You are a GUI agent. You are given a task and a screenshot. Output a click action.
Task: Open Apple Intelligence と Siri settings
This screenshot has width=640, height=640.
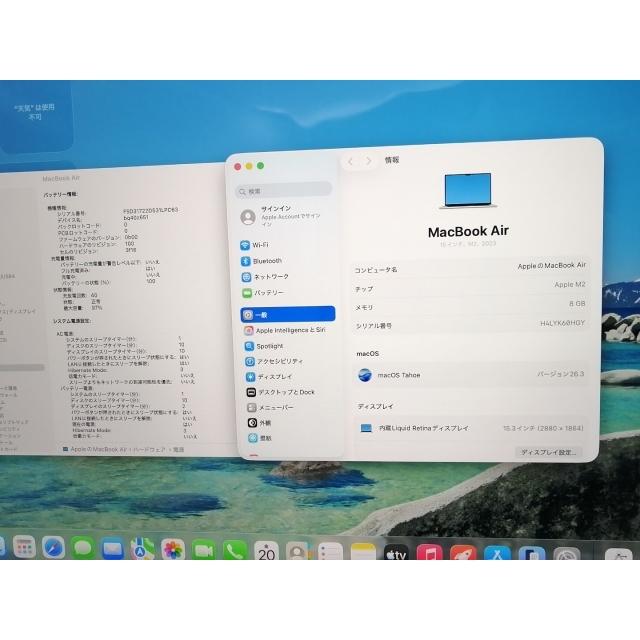point(288,330)
